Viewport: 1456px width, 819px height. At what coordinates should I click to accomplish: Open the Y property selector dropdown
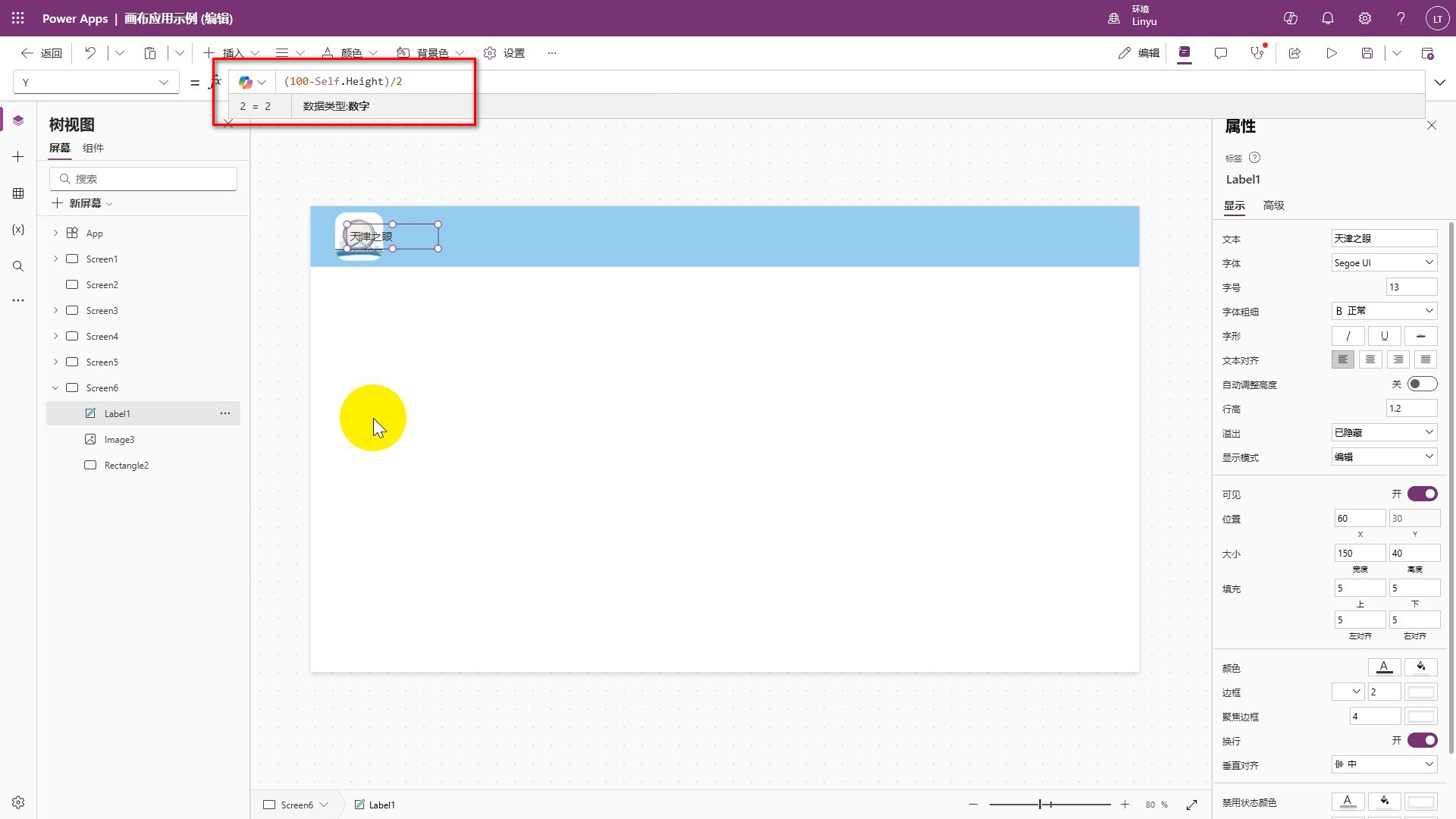[96, 82]
